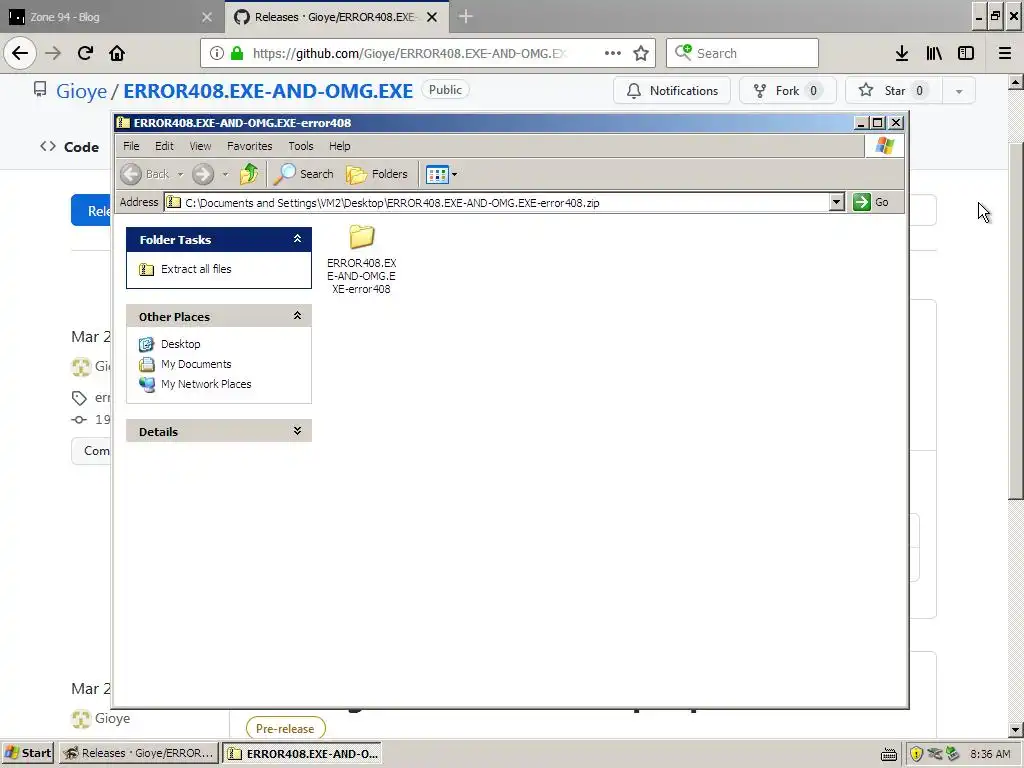This screenshot has width=1024, height=768.
Task: Collapse the Other Places panel
Action: (x=297, y=316)
